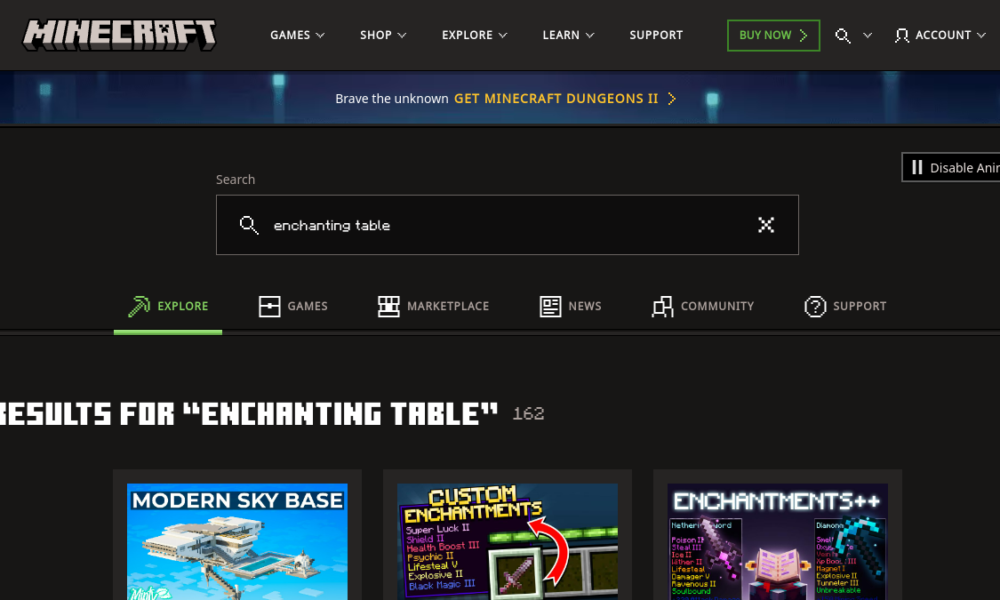Switch to the Games results tab
Viewport: 1000px width, 600px height.
click(x=293, y=306)
